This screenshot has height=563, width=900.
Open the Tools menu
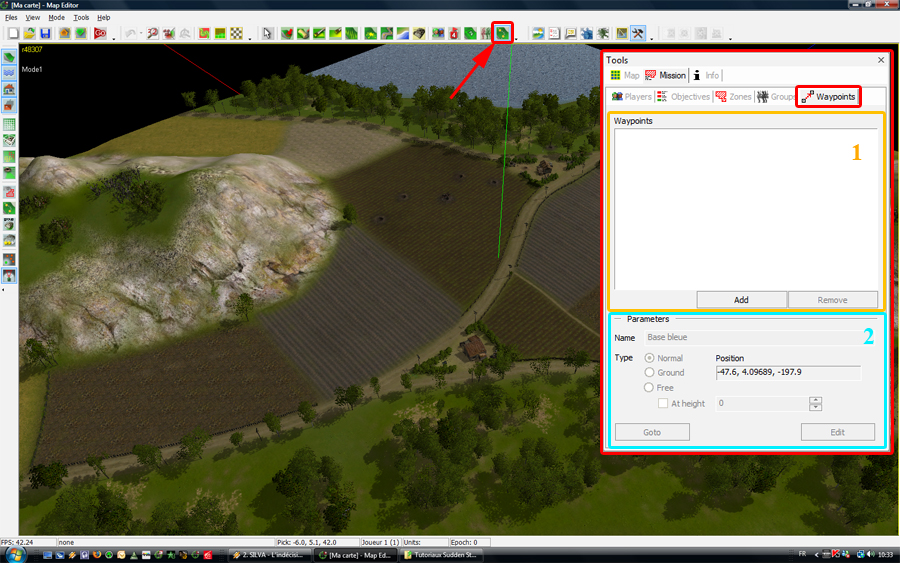pyautogui.click(x=81, y=18)
